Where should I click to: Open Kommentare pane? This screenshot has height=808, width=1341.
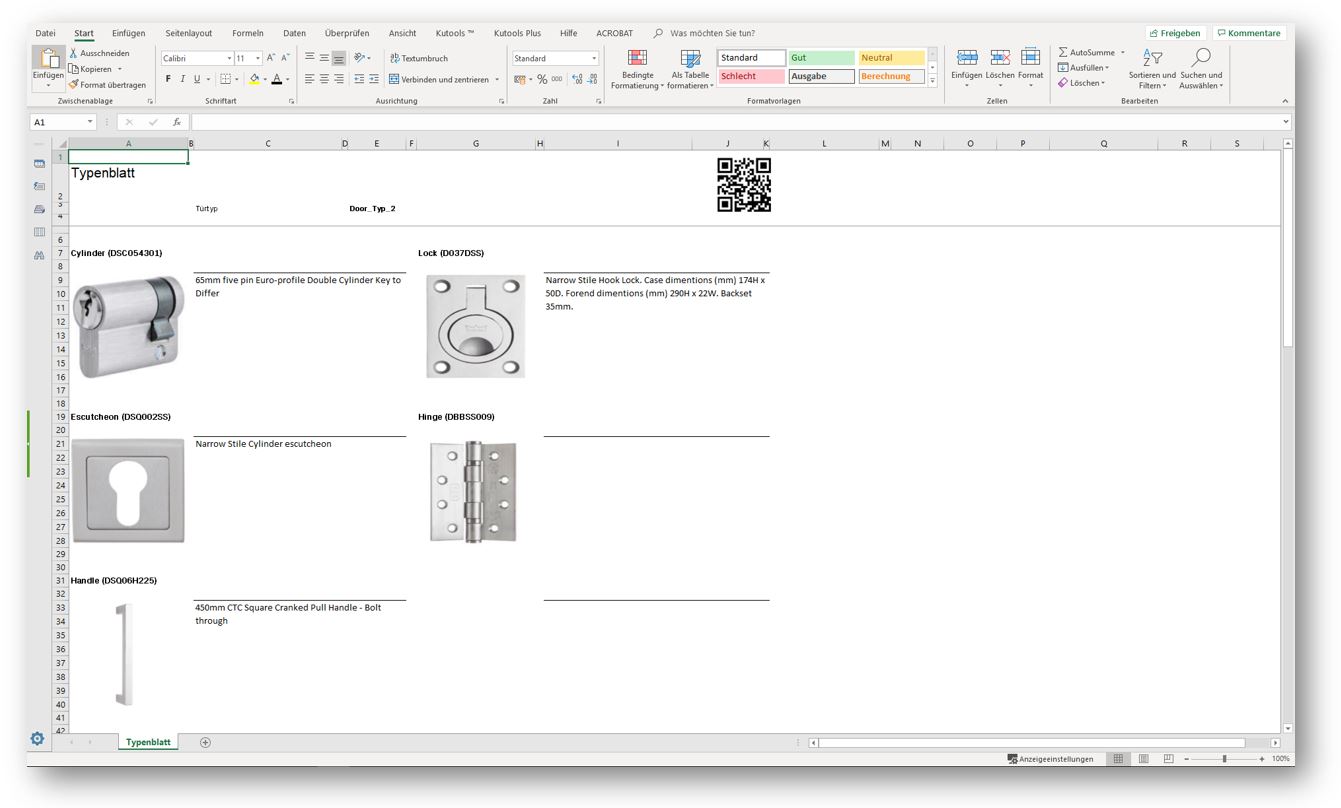pyautogui.click(x=1249, y=33)
